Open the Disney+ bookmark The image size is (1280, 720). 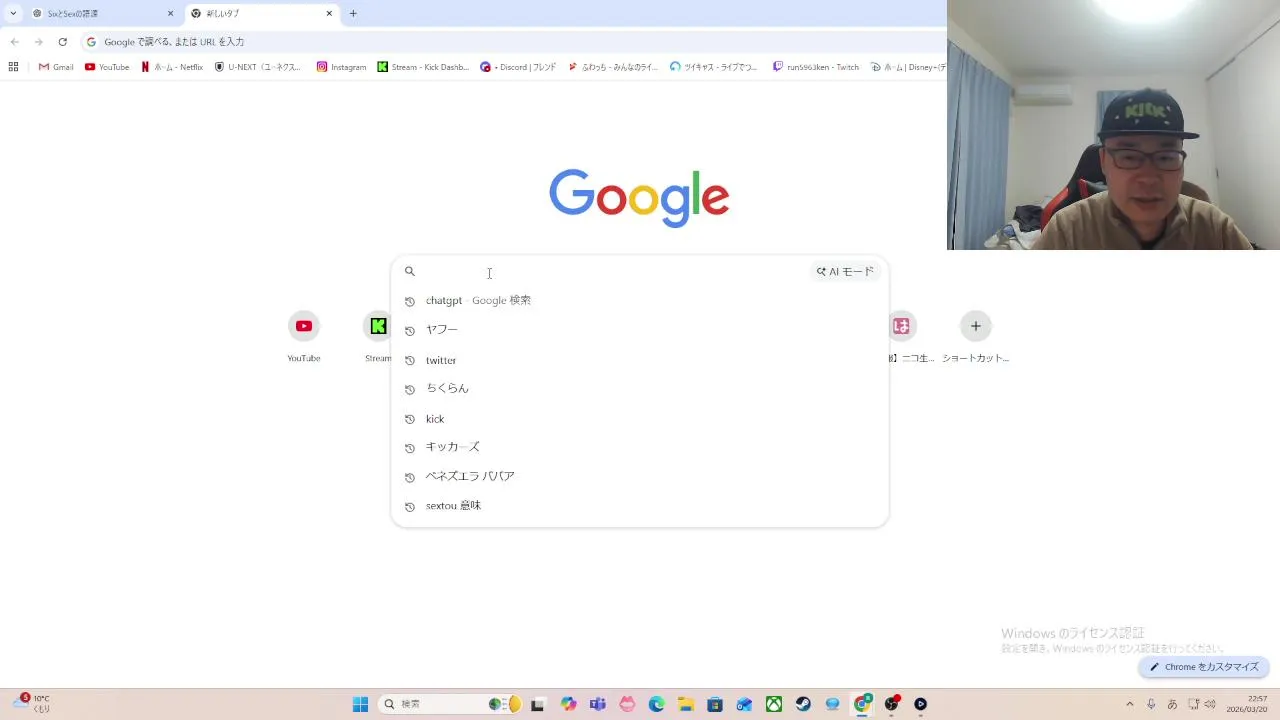[908, 67]
